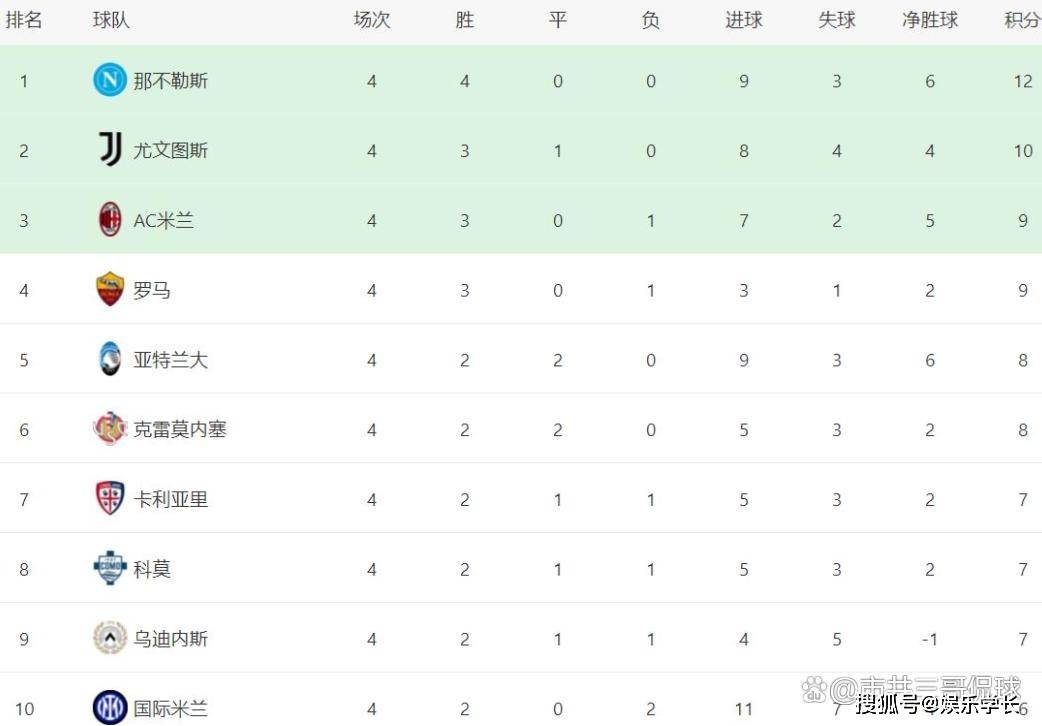Open the Atalanta logo
The image size is (1042, 726).
click(x=109, y=360)
